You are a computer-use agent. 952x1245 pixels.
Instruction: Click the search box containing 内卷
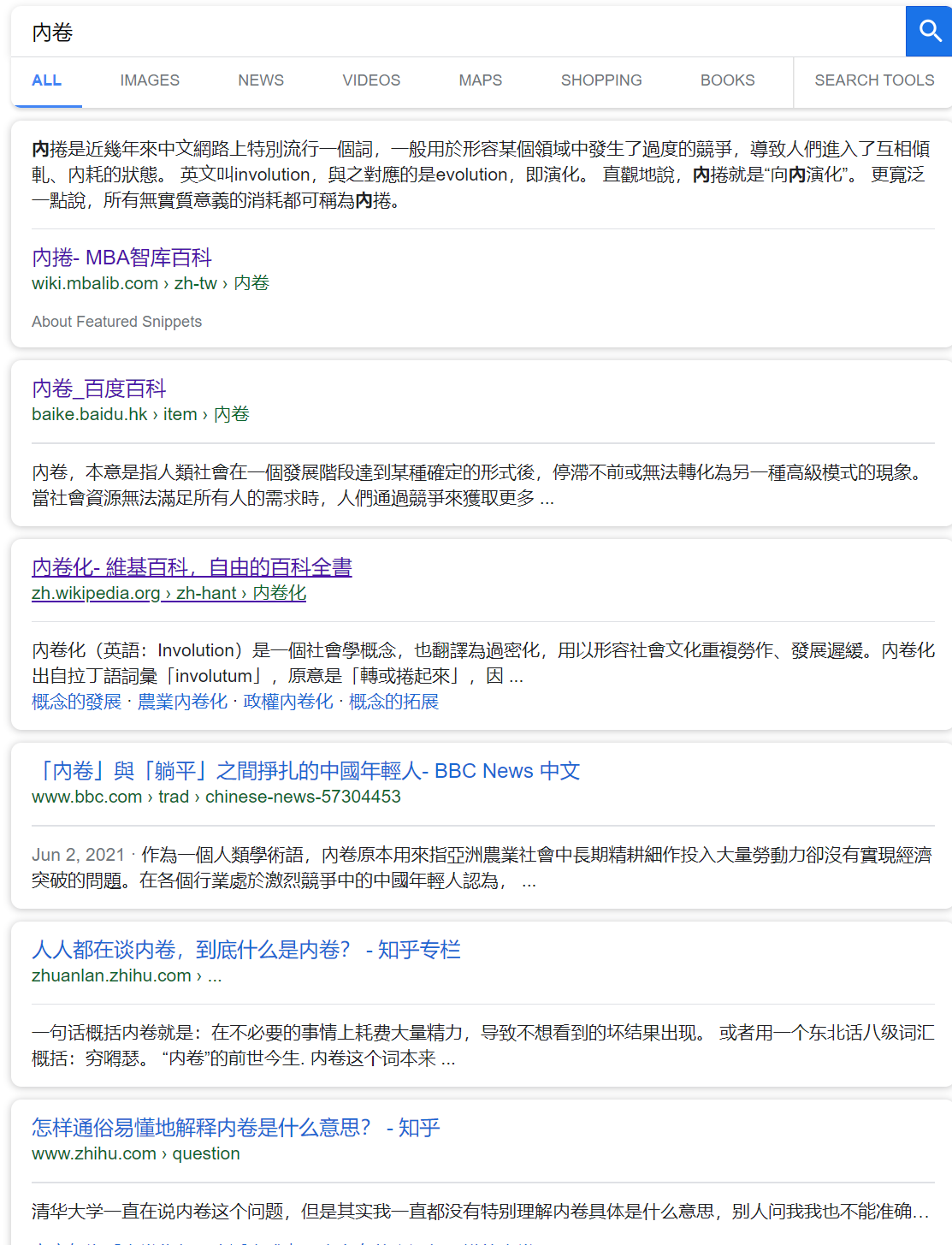(x=453, y=33)
